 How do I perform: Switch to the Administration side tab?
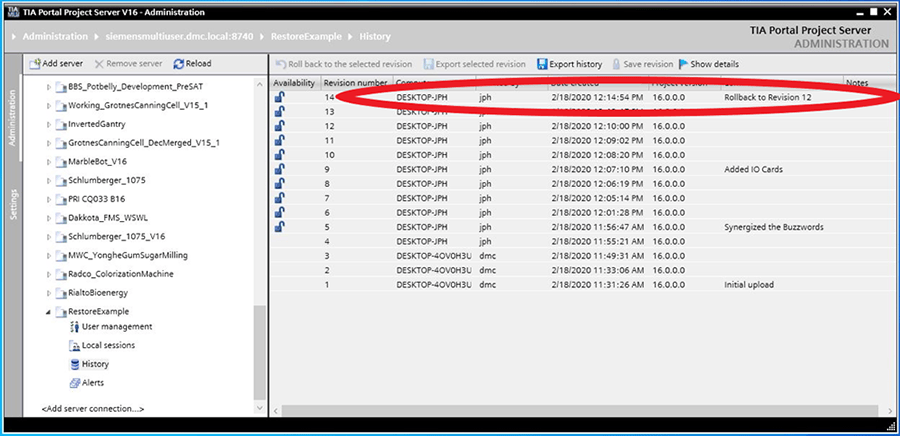click(x=13, y=118)
